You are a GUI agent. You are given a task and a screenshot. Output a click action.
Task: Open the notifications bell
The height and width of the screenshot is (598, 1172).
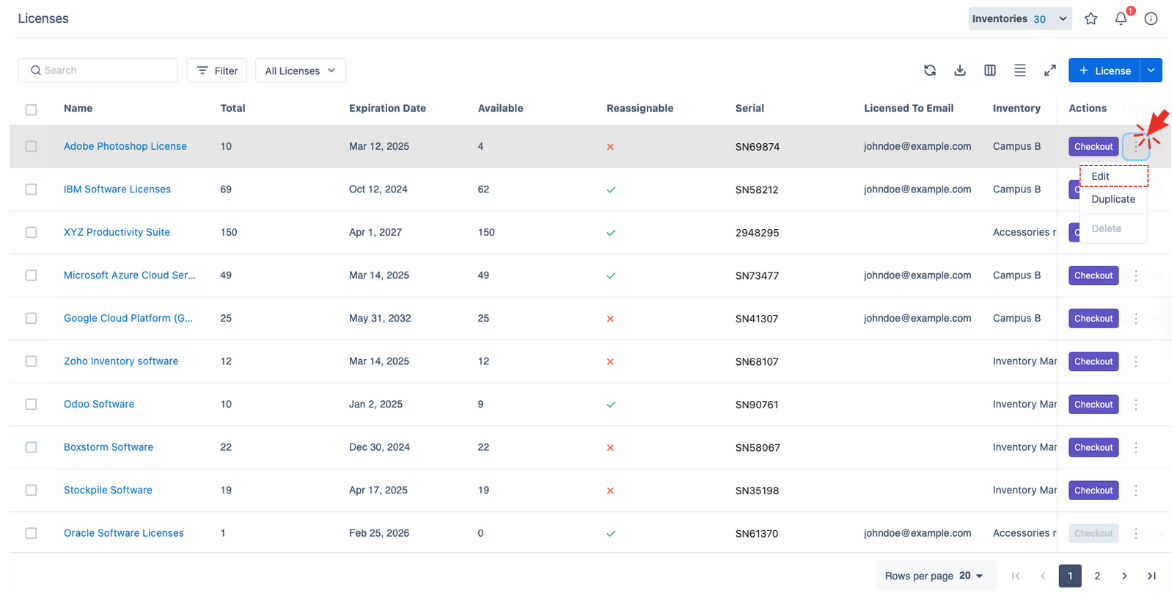pyautogui.click(x=1121, y=19)
